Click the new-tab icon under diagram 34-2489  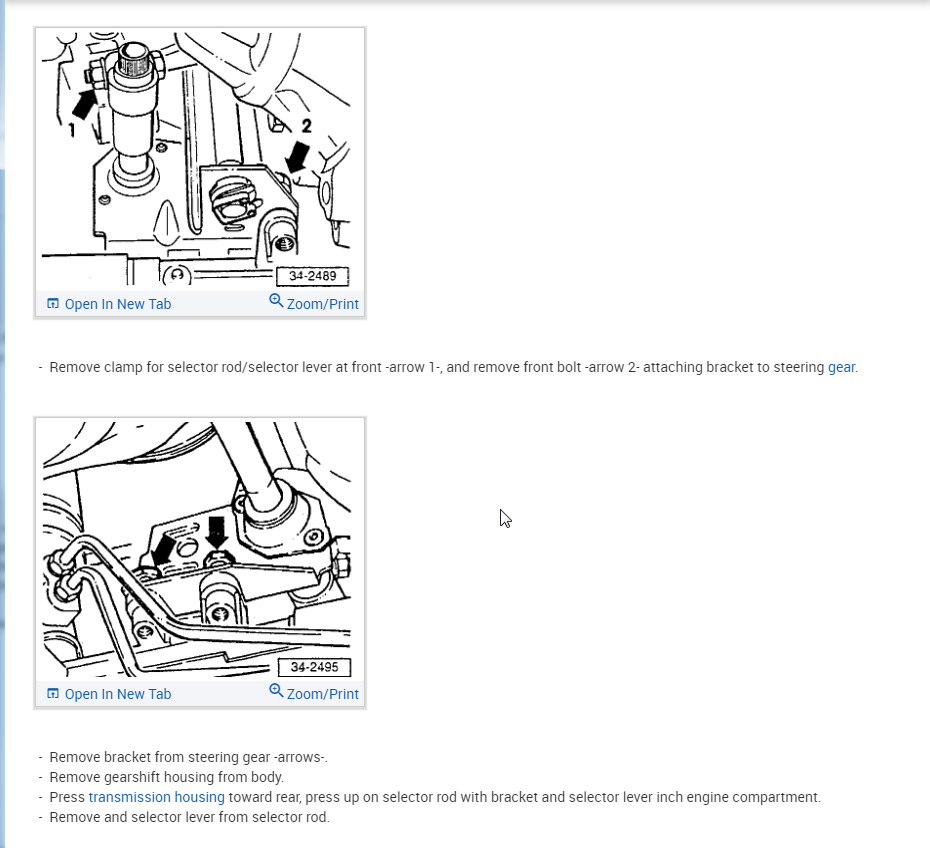point(53,304)
